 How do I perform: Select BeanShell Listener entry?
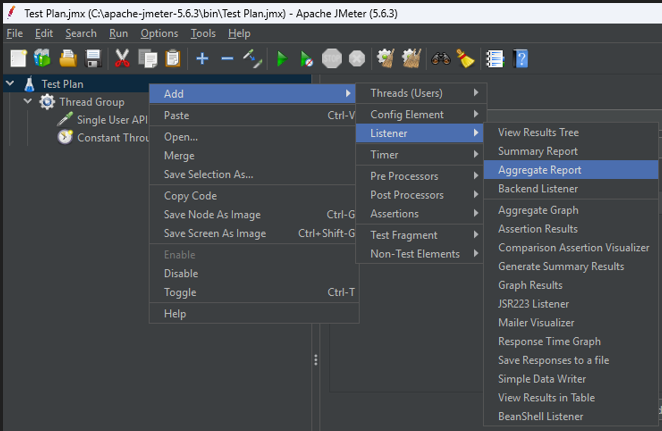pyautogui.click(x=571, y=416)
